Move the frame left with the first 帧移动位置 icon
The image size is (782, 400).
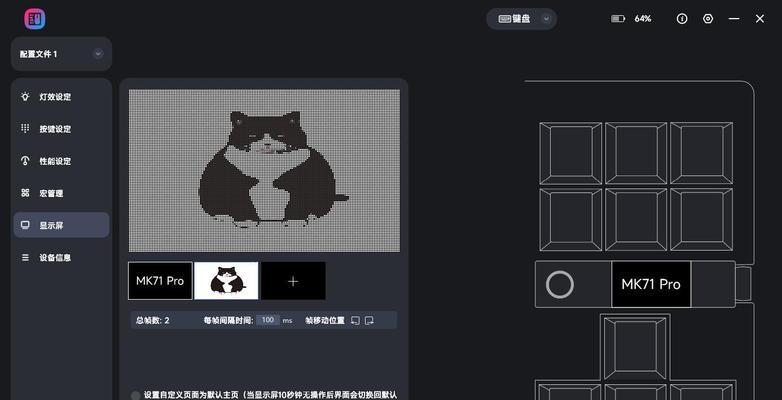point(355,320)
